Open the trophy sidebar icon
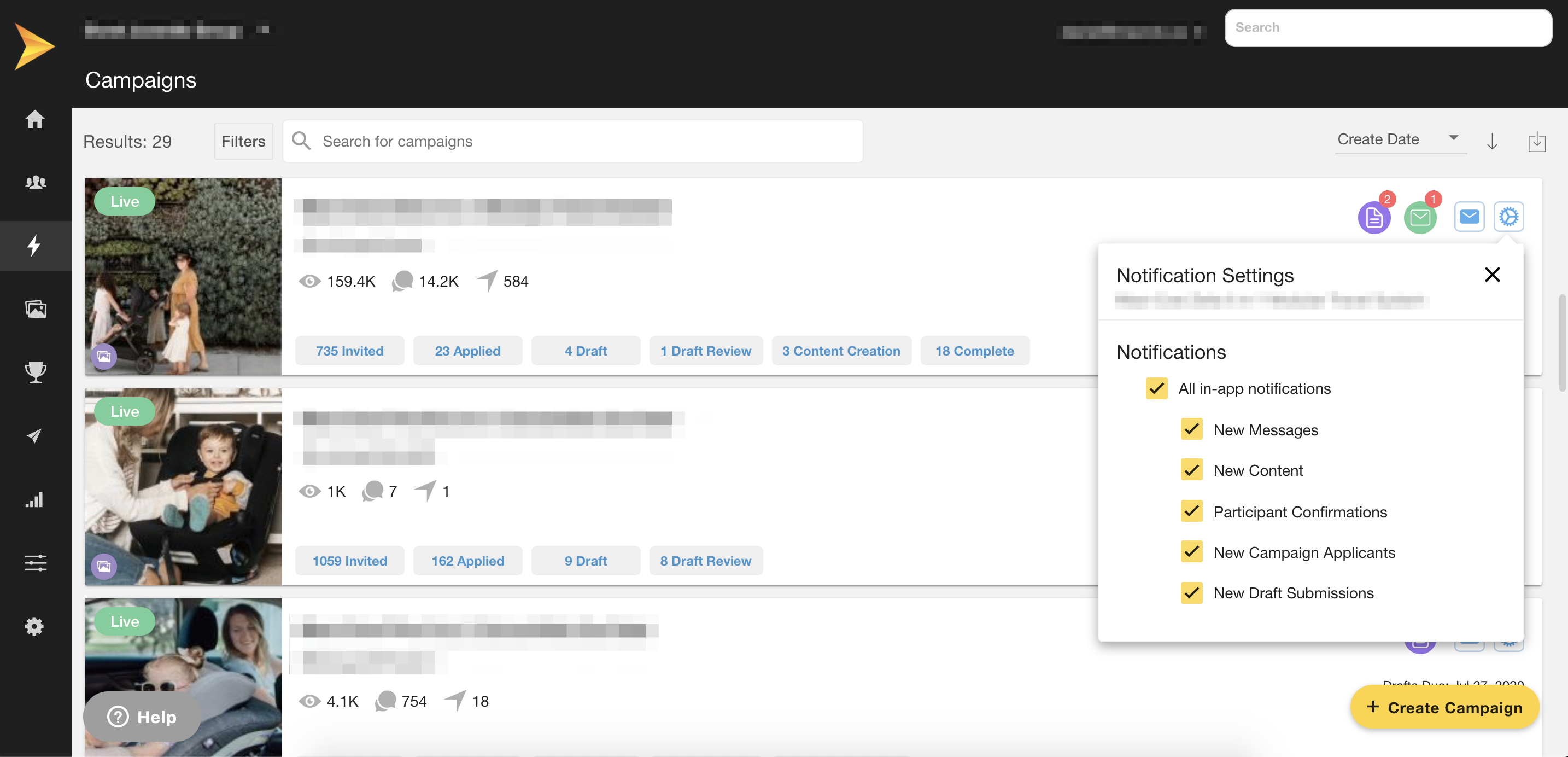1568x757 pixels. click(x=36, y=372)
